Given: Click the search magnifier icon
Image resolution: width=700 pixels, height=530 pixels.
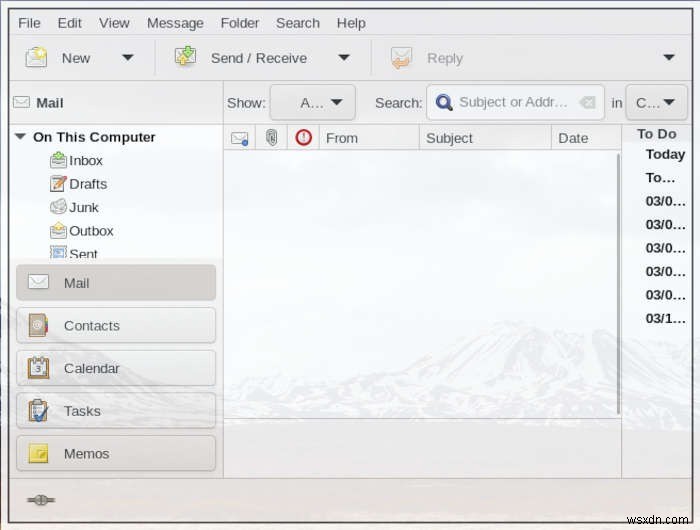Looking at the screenshot, I should point(444,102).
